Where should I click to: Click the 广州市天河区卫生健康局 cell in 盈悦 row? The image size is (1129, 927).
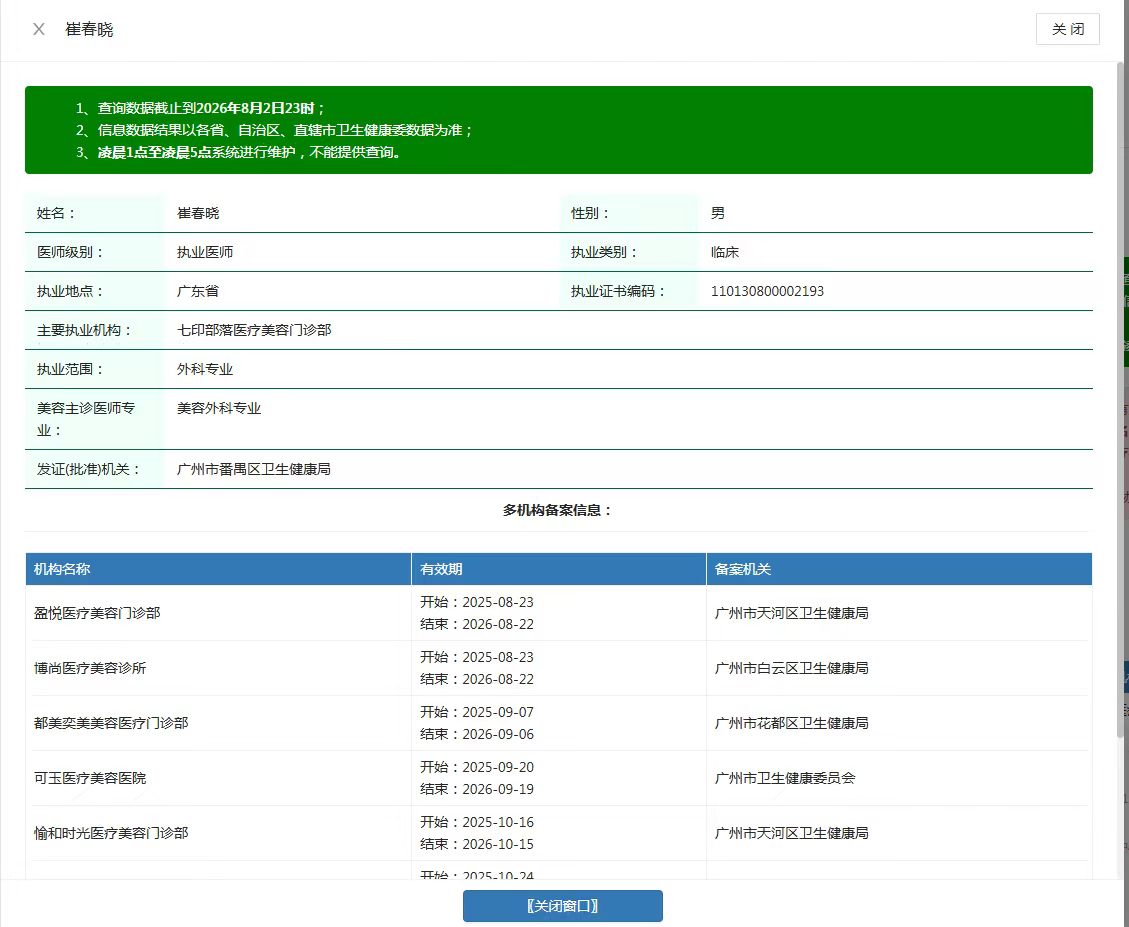pyautogui.click(x=791, y=613)
